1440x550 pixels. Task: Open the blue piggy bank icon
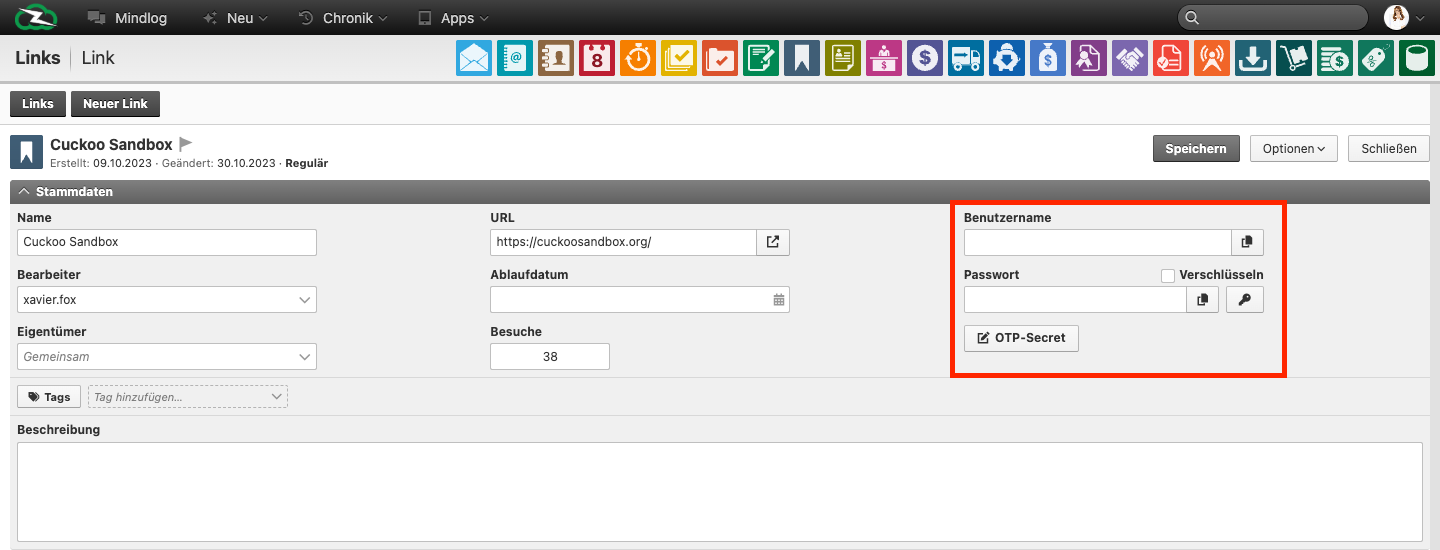[x=1007, y=58]
